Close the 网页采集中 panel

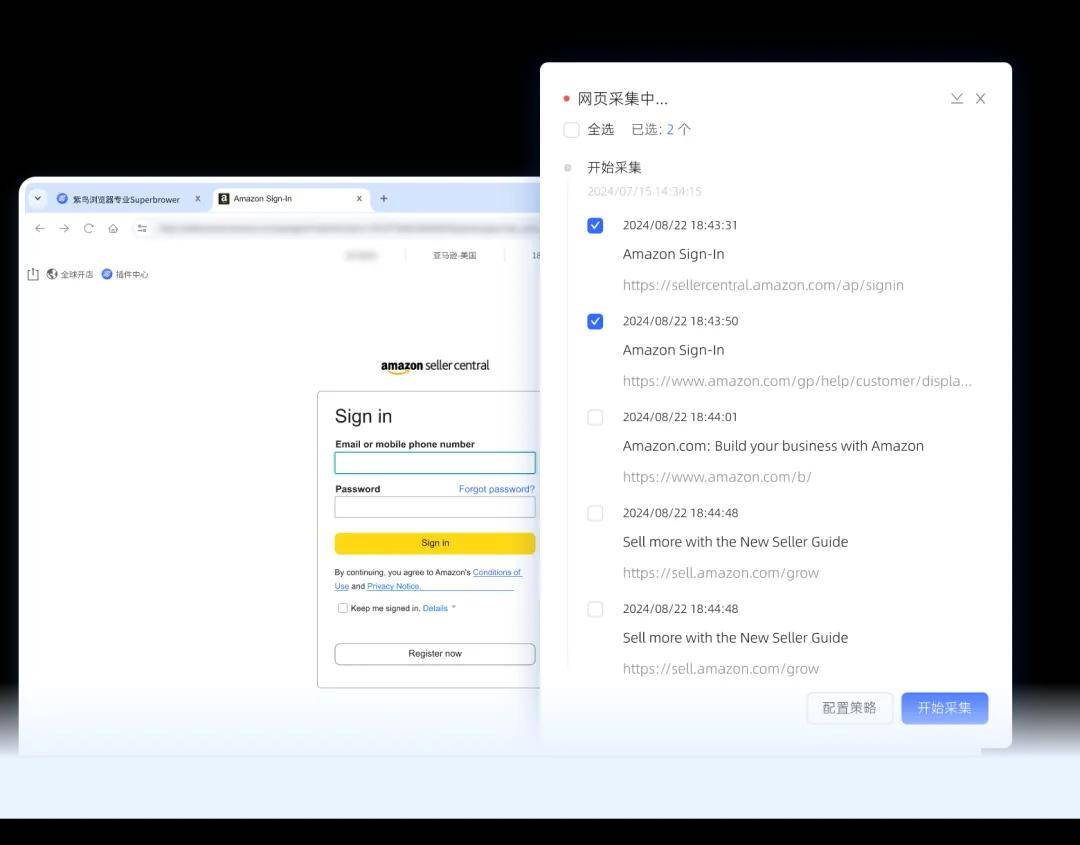[980, 98]
